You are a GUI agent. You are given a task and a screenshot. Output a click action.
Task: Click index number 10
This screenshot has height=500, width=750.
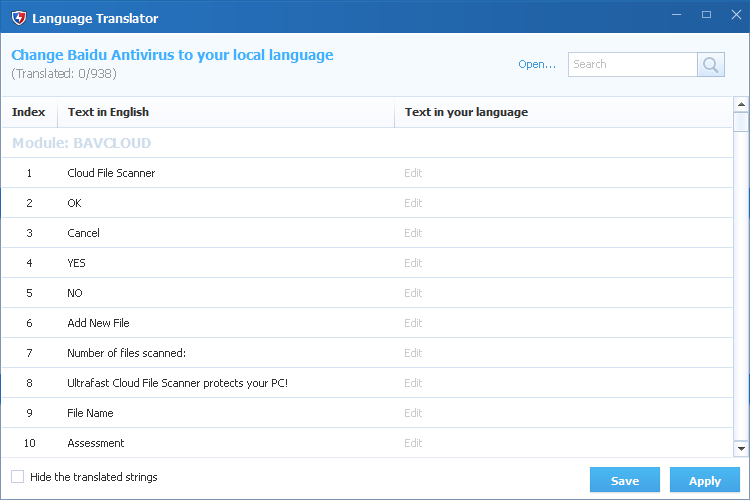pos(29,443)
